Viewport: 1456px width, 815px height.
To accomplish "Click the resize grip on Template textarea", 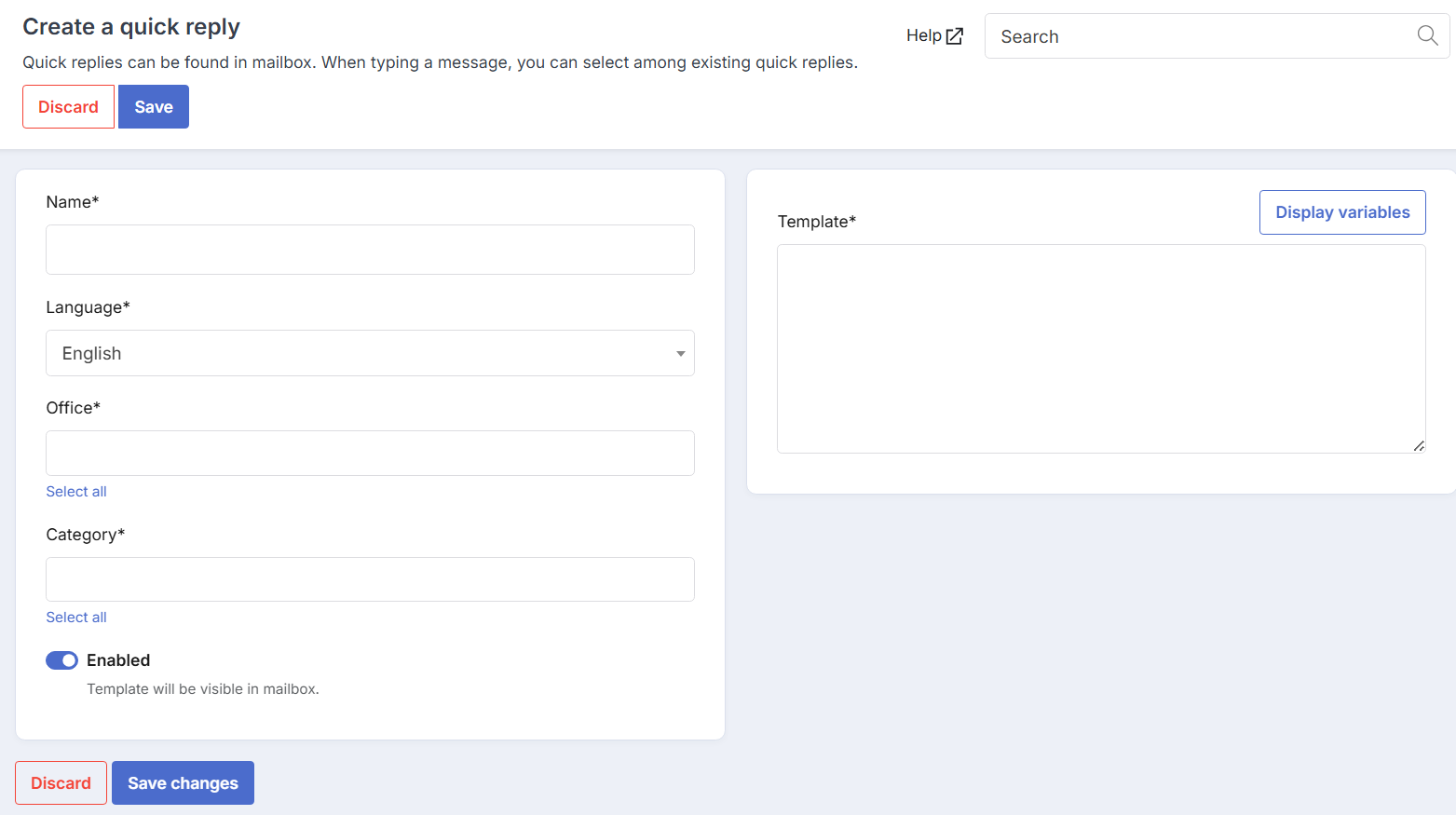I will 1419,447.
